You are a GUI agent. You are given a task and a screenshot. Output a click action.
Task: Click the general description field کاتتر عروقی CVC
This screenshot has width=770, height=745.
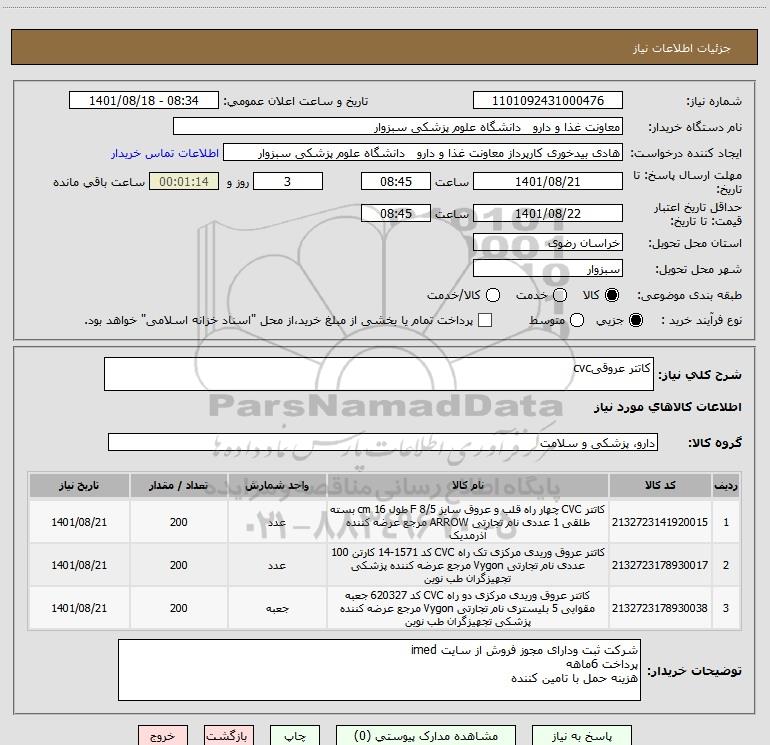point(379,374)
